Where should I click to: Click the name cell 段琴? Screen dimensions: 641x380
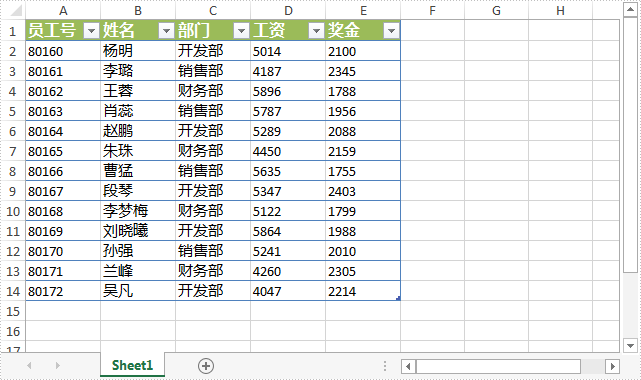point(138,191)
